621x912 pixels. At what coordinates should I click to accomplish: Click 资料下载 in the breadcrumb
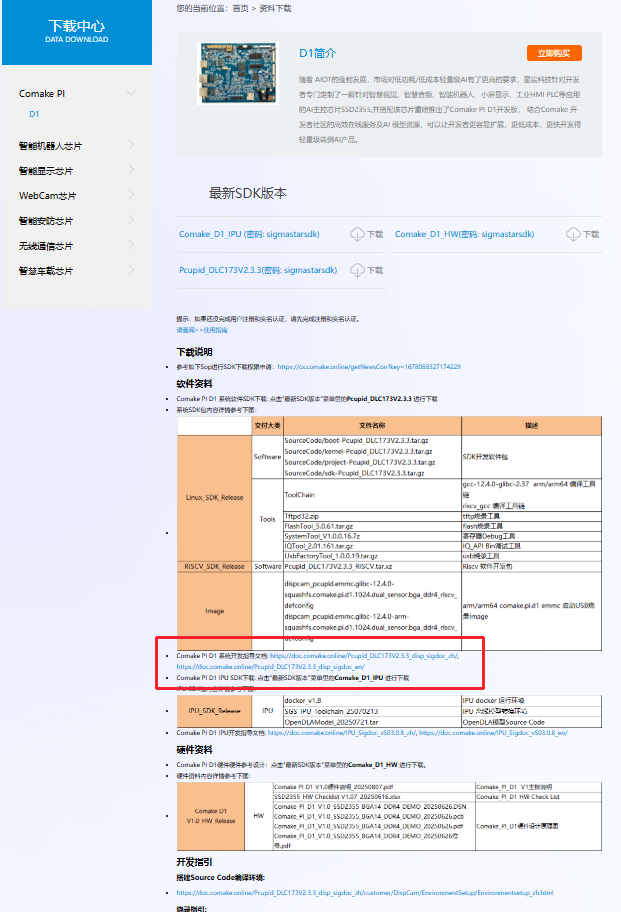click(275, 9)
